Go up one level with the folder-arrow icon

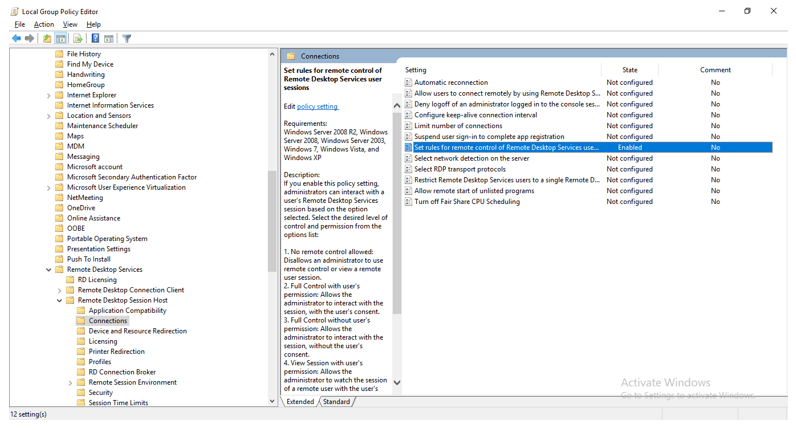click(x=47, y=38)
